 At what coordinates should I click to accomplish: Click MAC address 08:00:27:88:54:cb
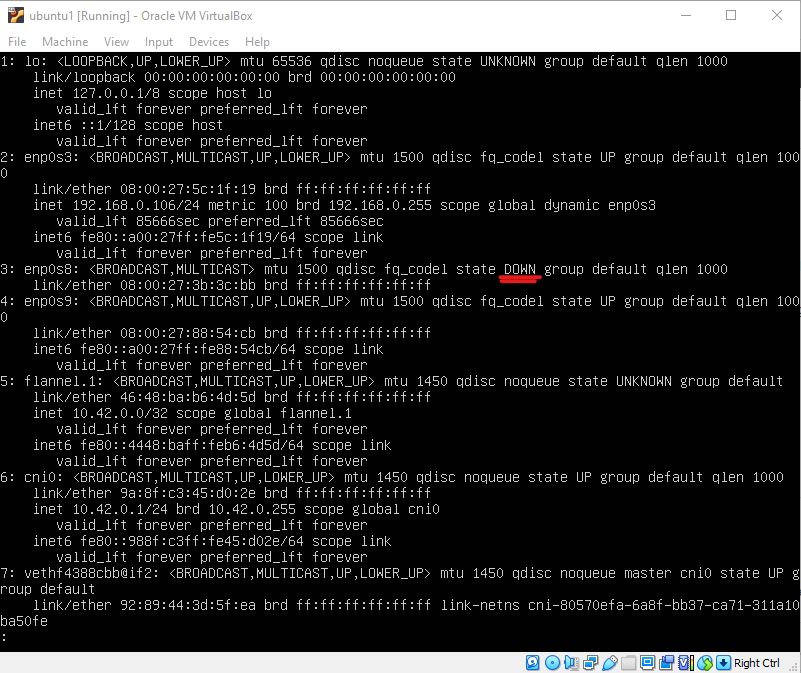[187, 333]
